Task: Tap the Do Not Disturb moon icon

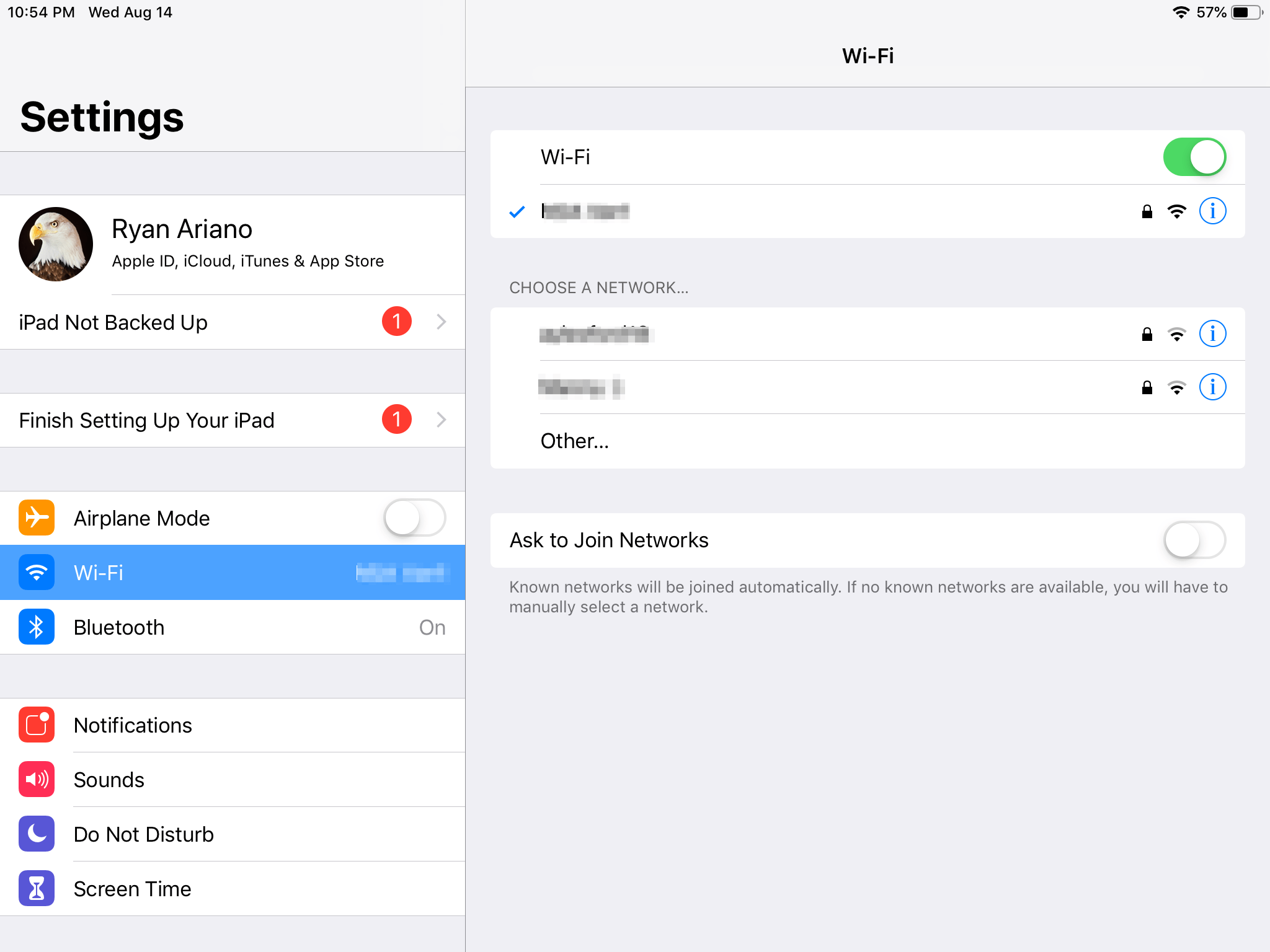Action: coord(37,834)
